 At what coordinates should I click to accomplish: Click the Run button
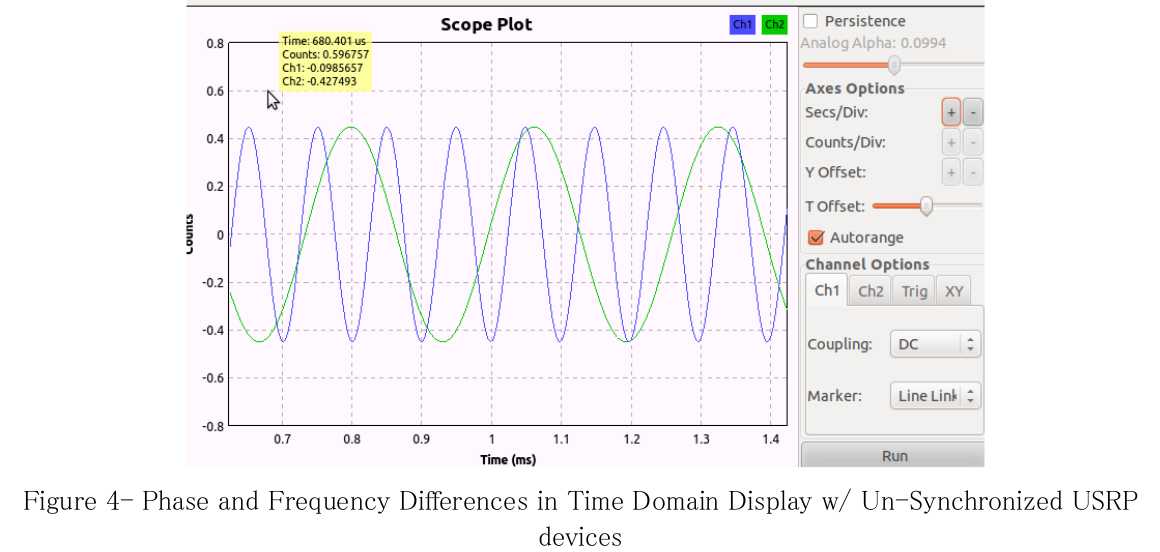pos(894,456)
